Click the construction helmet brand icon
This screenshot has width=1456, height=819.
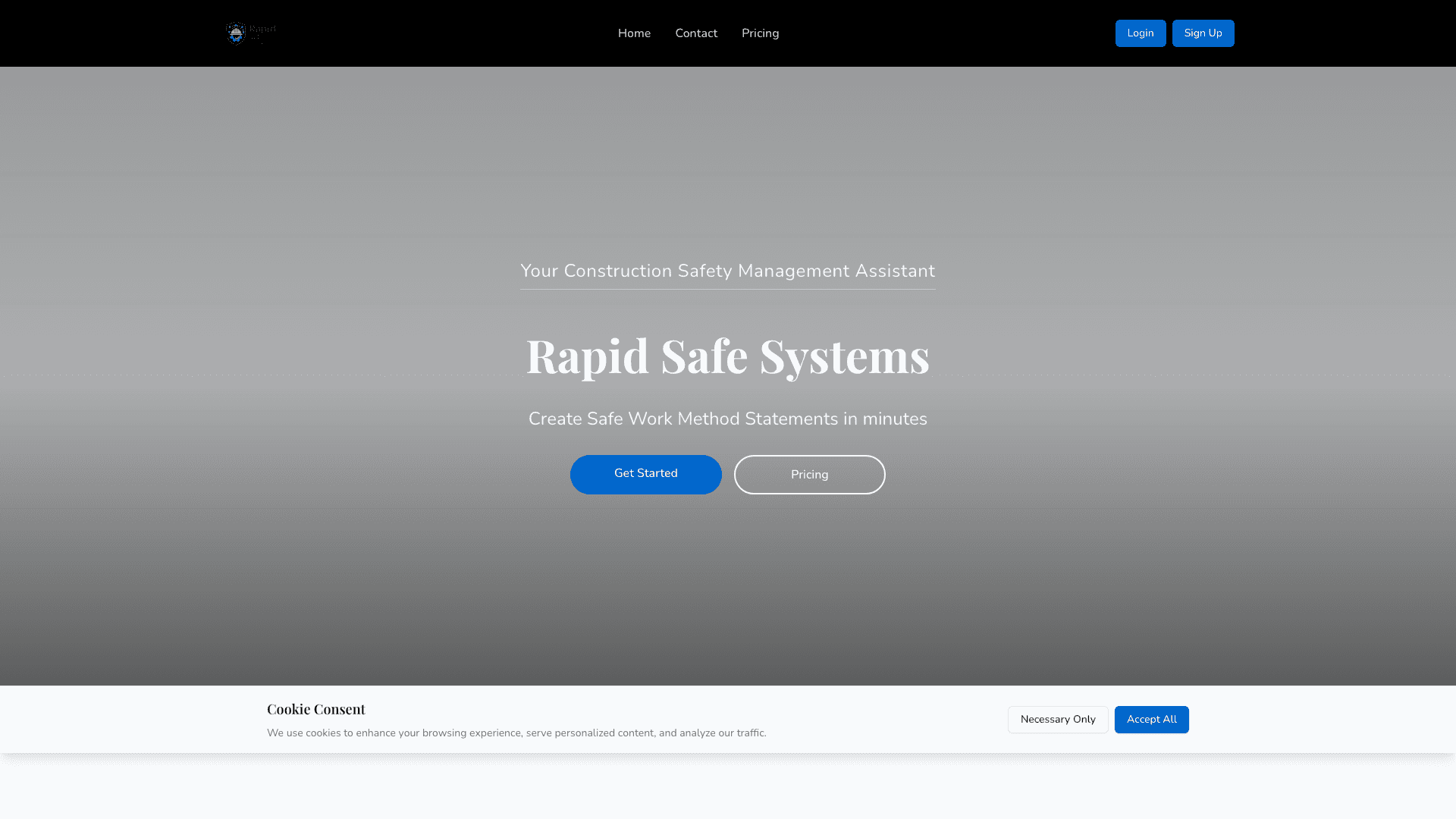tap(237, 33)
